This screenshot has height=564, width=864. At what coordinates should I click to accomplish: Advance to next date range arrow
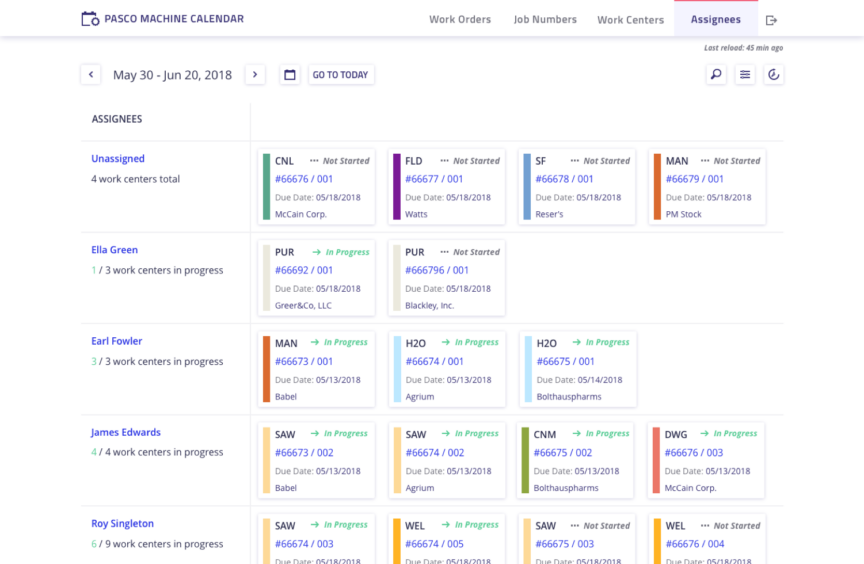(x=255, y=75)
